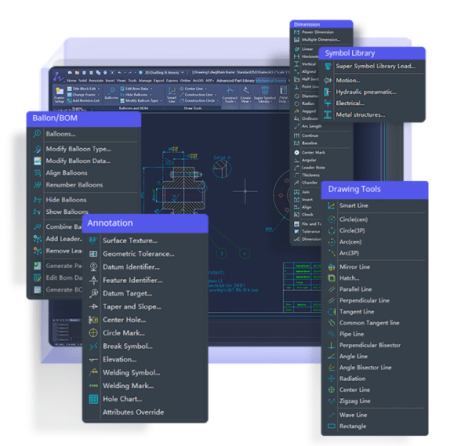Open the Advanced Part Library ribbon tab
This screenshot has height=446, width=450.
click(235, 80)
